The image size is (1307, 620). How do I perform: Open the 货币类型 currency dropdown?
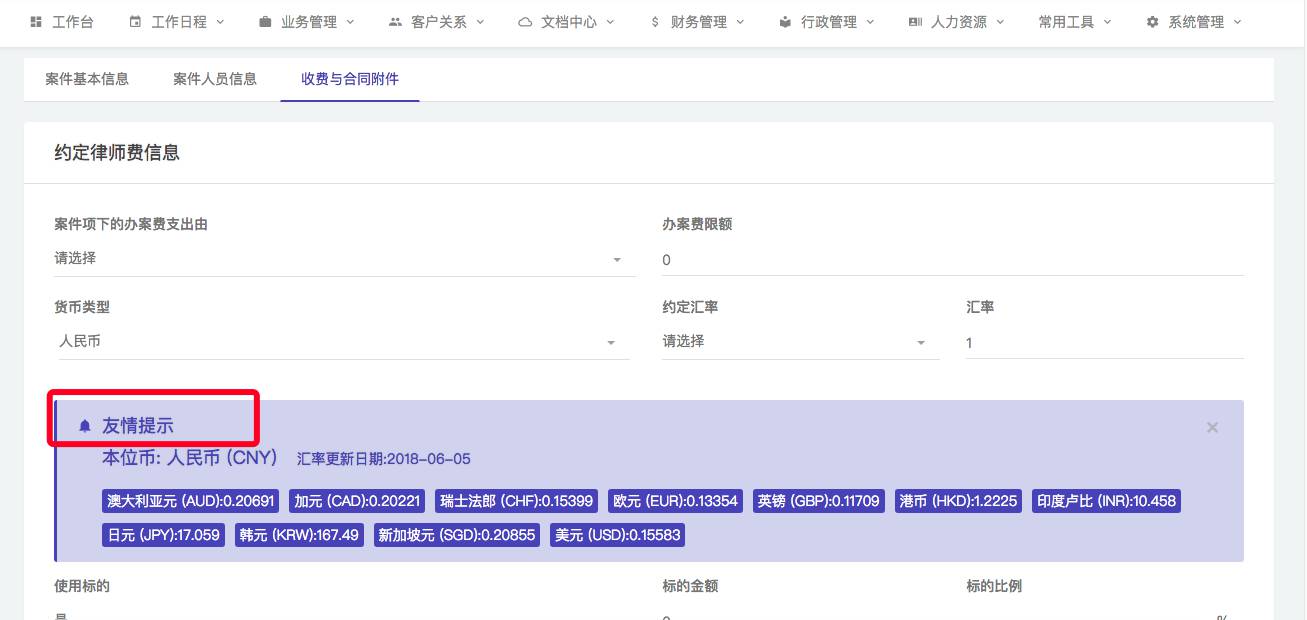(610, 343)
